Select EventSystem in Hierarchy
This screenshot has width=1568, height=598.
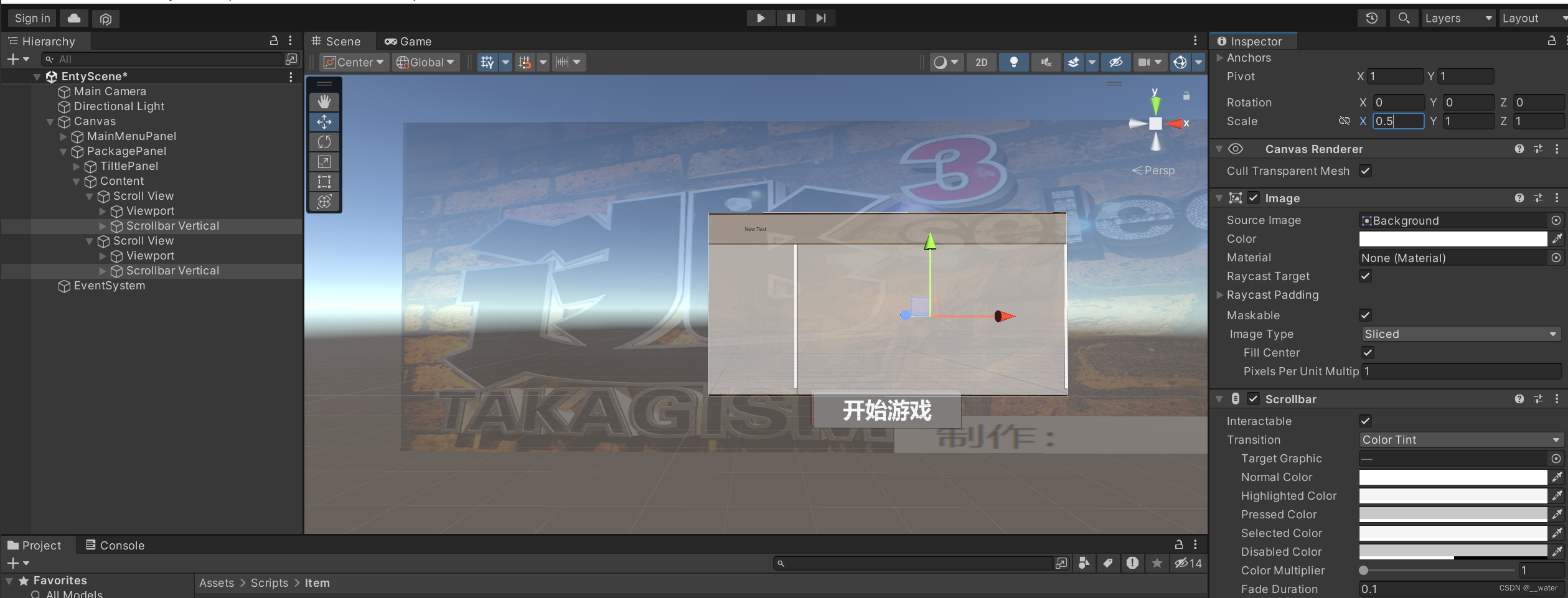coord(110,286)
